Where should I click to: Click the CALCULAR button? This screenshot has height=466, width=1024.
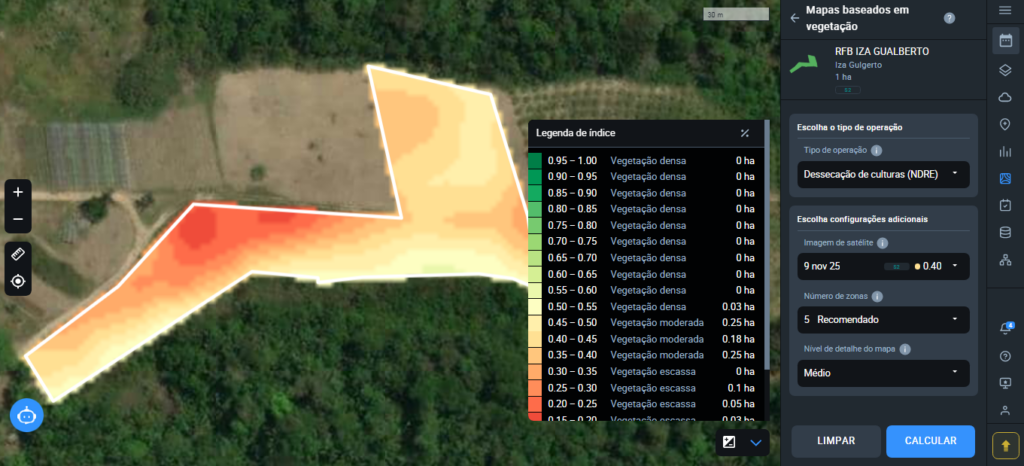point(930,441)
